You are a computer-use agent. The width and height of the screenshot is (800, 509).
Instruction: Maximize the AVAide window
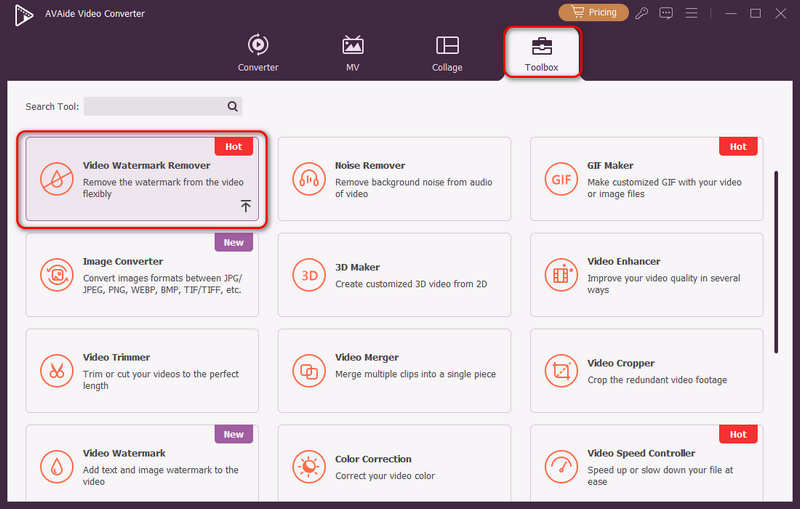coord(755,13)
